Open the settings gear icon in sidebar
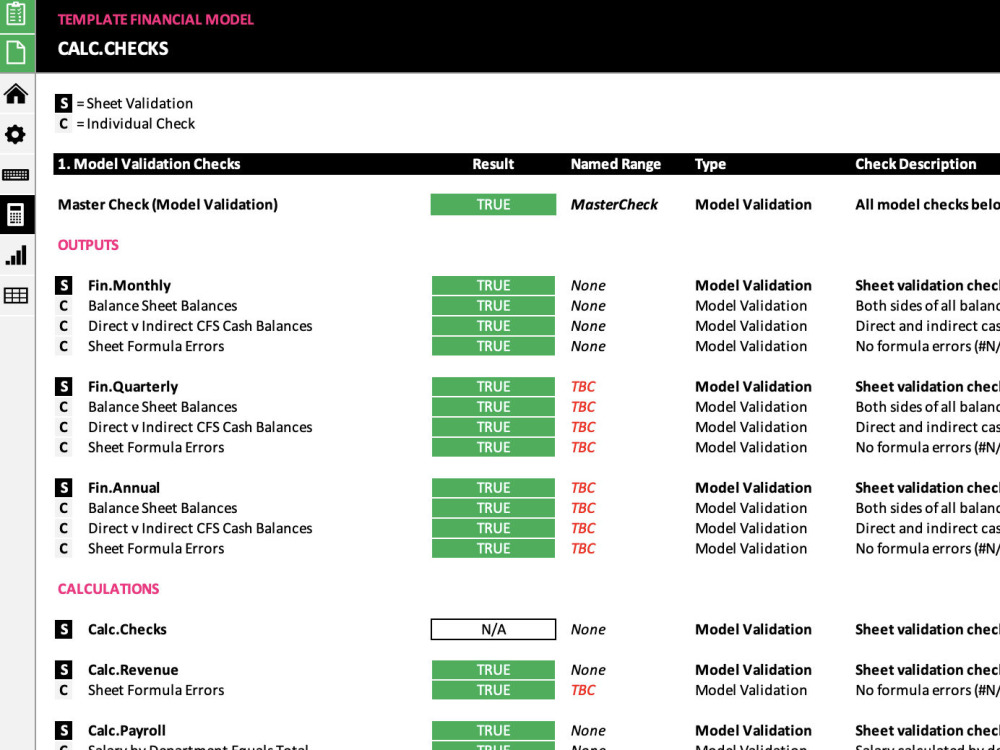 point(15,135)
